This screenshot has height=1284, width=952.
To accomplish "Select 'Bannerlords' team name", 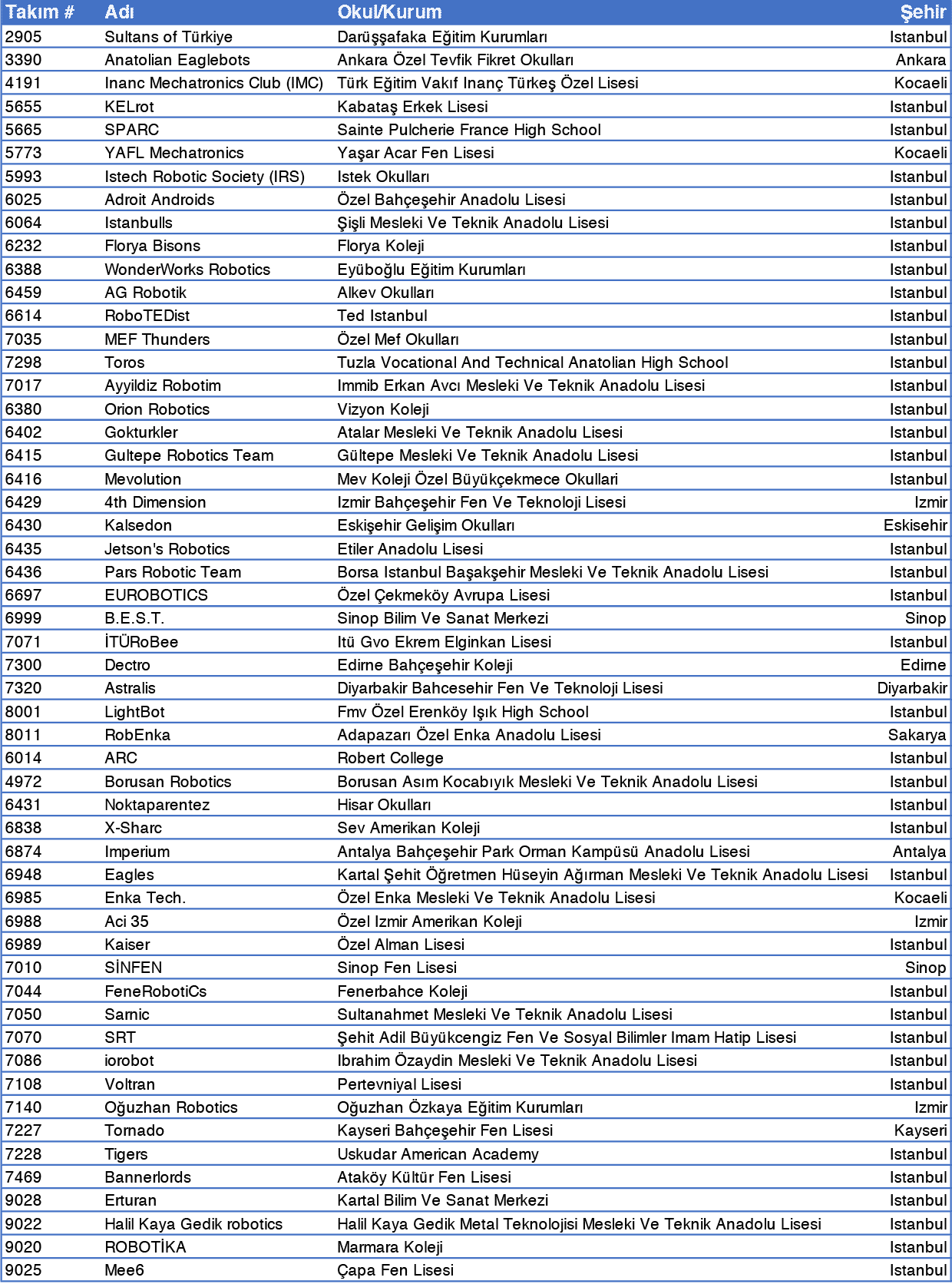I will [148, 1177].
